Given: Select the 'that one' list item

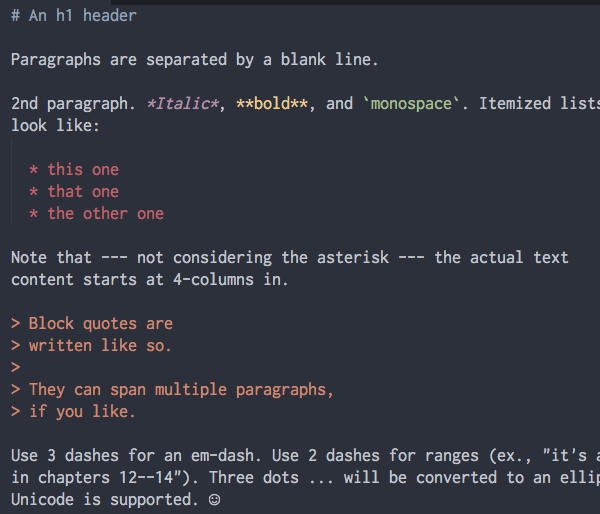Looking at the screenshot, I should click(83, 191).
